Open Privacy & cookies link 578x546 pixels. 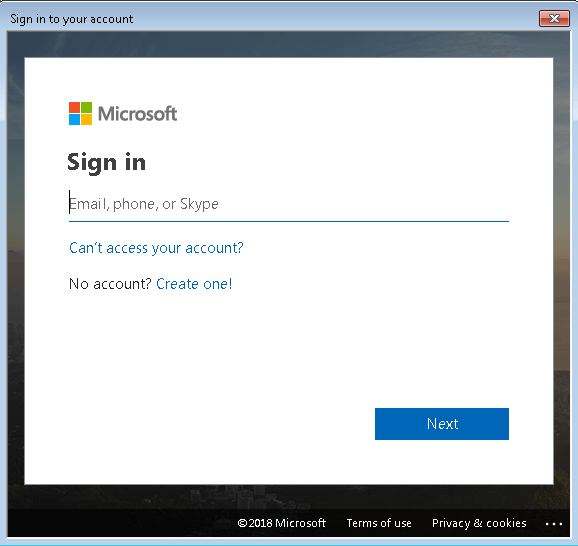479,523
